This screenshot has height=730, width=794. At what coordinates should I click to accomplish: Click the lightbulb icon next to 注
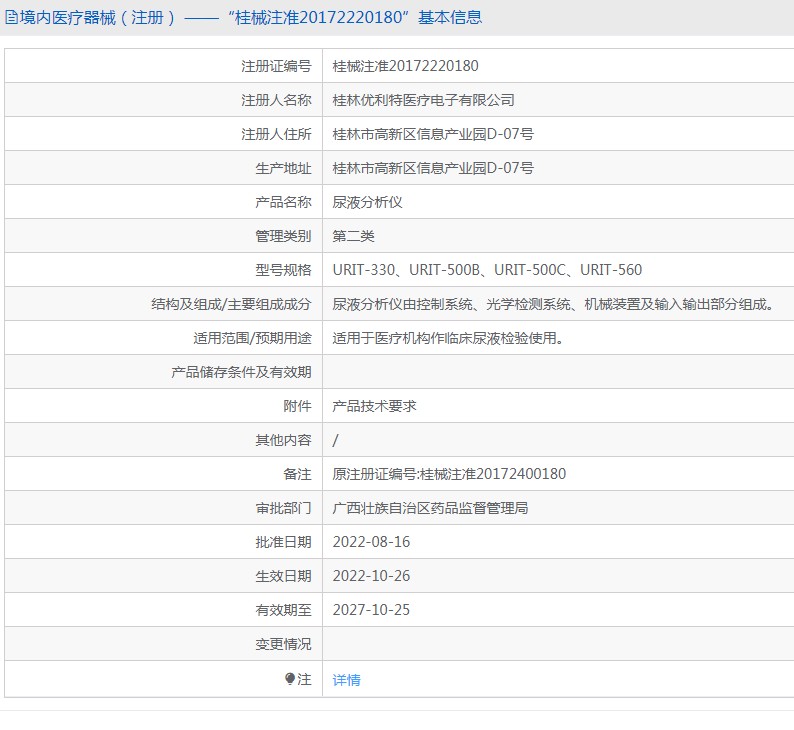pyautogui.click(x=290, y=679)
